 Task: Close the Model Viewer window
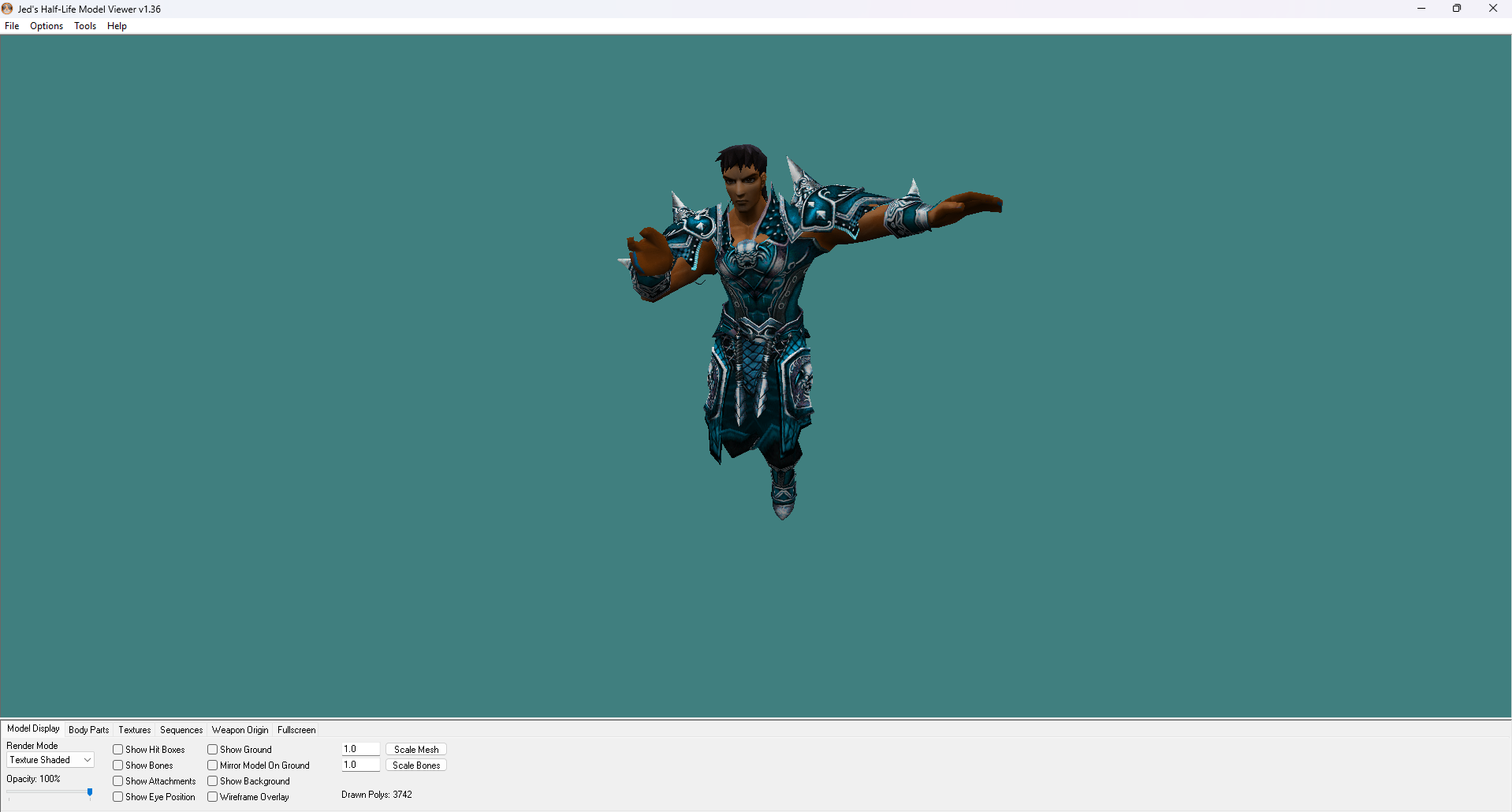pos(1493,9)
